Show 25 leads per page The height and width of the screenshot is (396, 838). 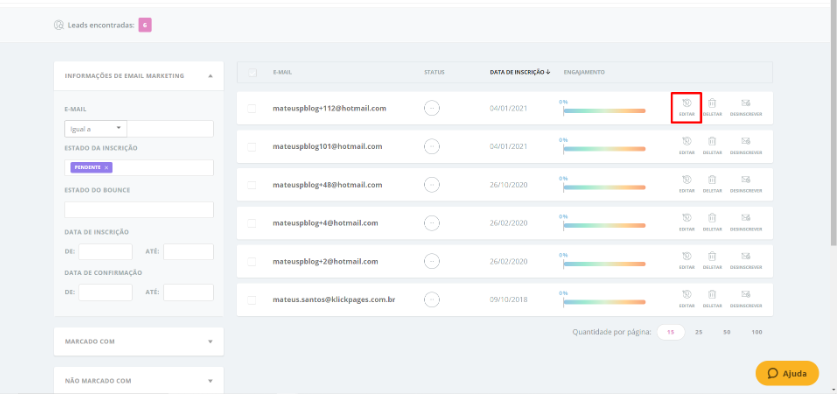tap(699, 332)
